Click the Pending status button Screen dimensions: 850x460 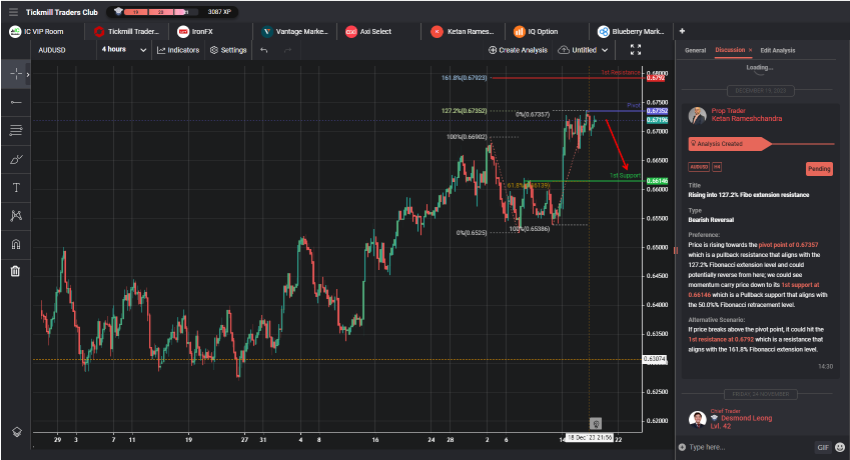[819, 169]
